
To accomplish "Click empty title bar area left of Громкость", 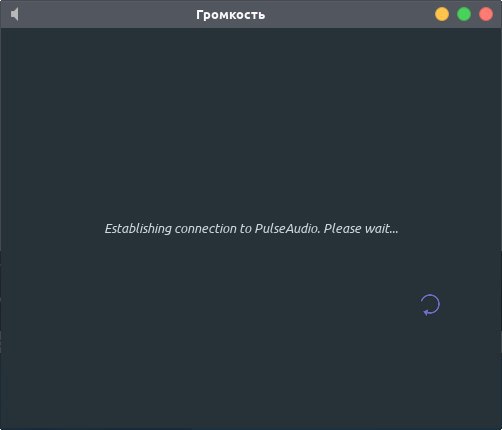I will pyautogui.click(x=107, y=14).
